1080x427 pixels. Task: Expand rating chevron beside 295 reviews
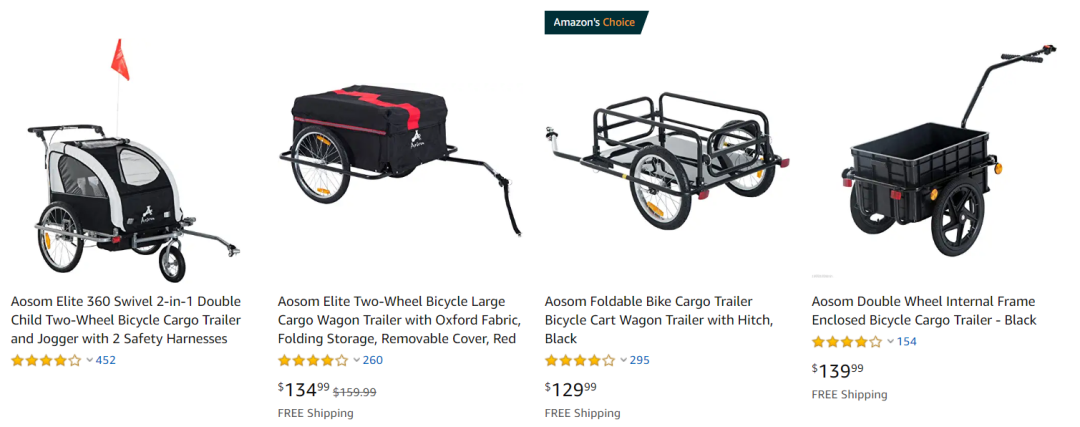pos(623,360)
